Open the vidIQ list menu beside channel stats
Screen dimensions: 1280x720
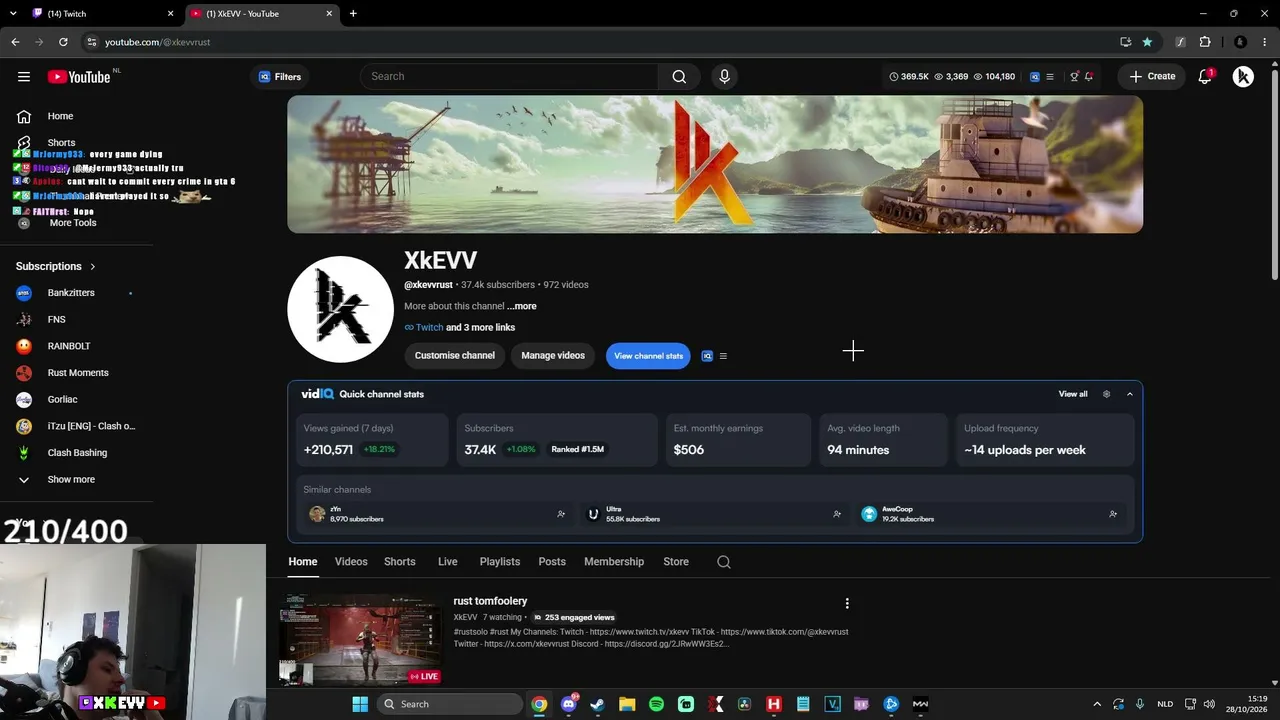(723, 356)
